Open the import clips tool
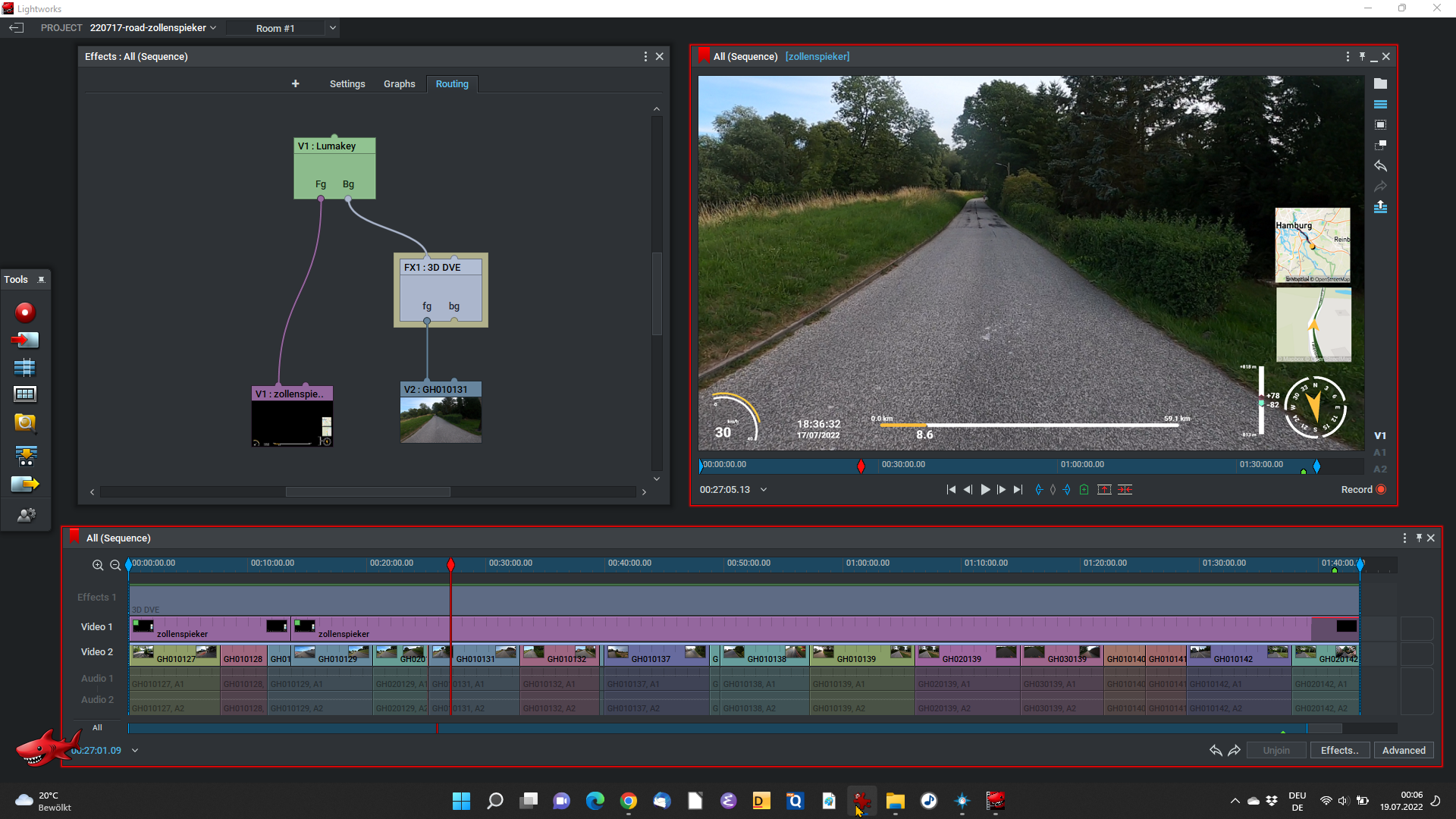This screenshot has width=1456, height=819. pyautogui.click(x=25, y=340)
